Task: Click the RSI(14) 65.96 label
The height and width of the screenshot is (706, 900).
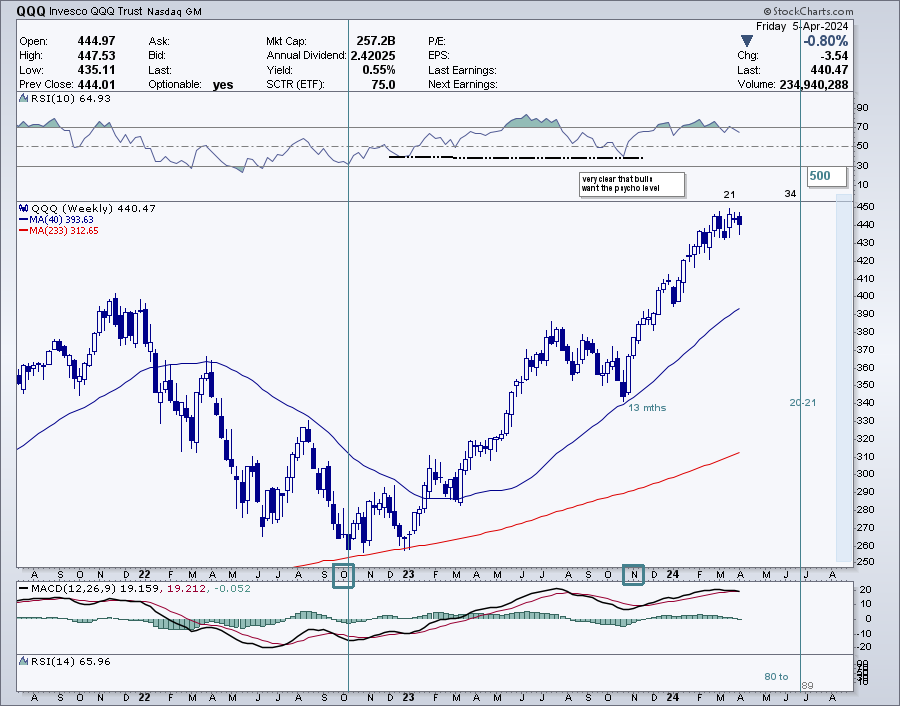Action: pos(71,661)
